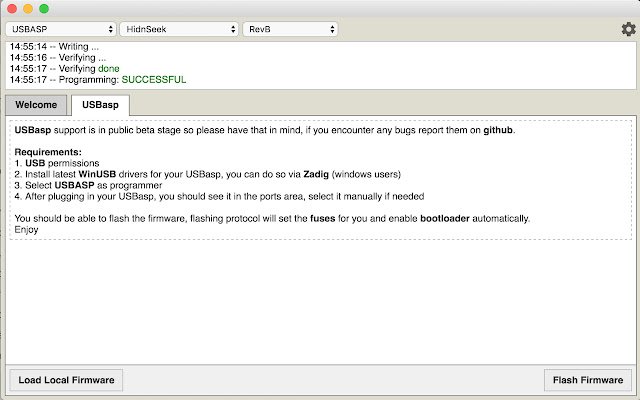
Task: Click the '14:55:16 -- Verifying ...' log line
Action: [x=58, y=58]
